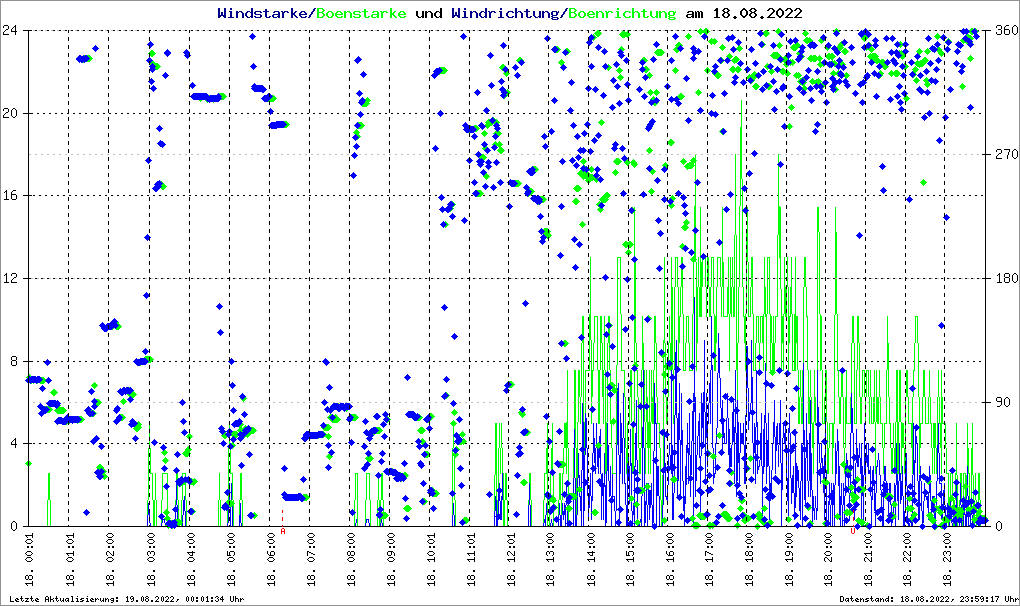Select the 18. 03:00 time axis label
This screenshot has height=606, width=1020.
point(150,561)
